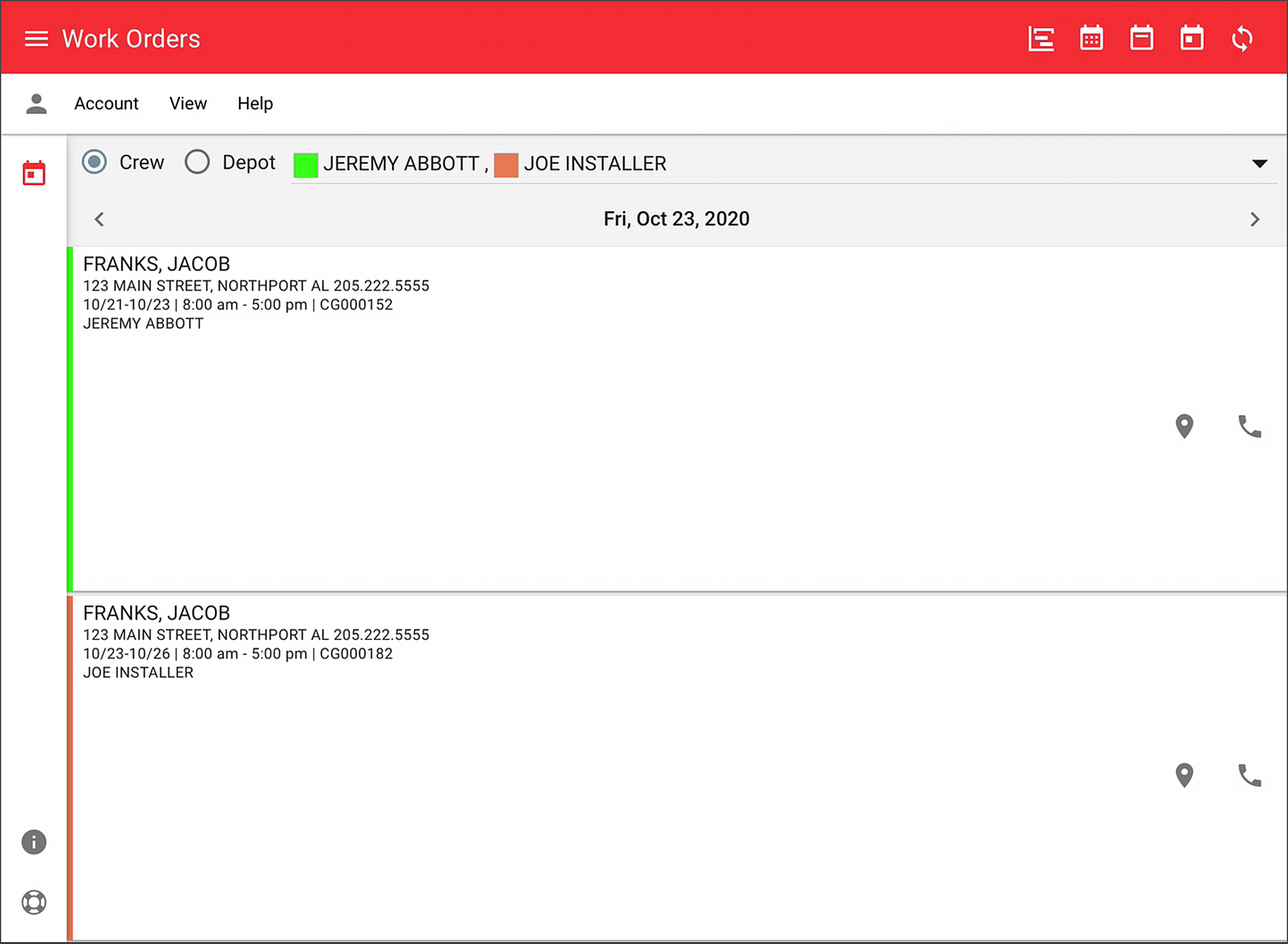The height and width of the screenshot is (944, 1288).
Task: Advance to the next day with right chevron
Action: (x=1254, y=219)
